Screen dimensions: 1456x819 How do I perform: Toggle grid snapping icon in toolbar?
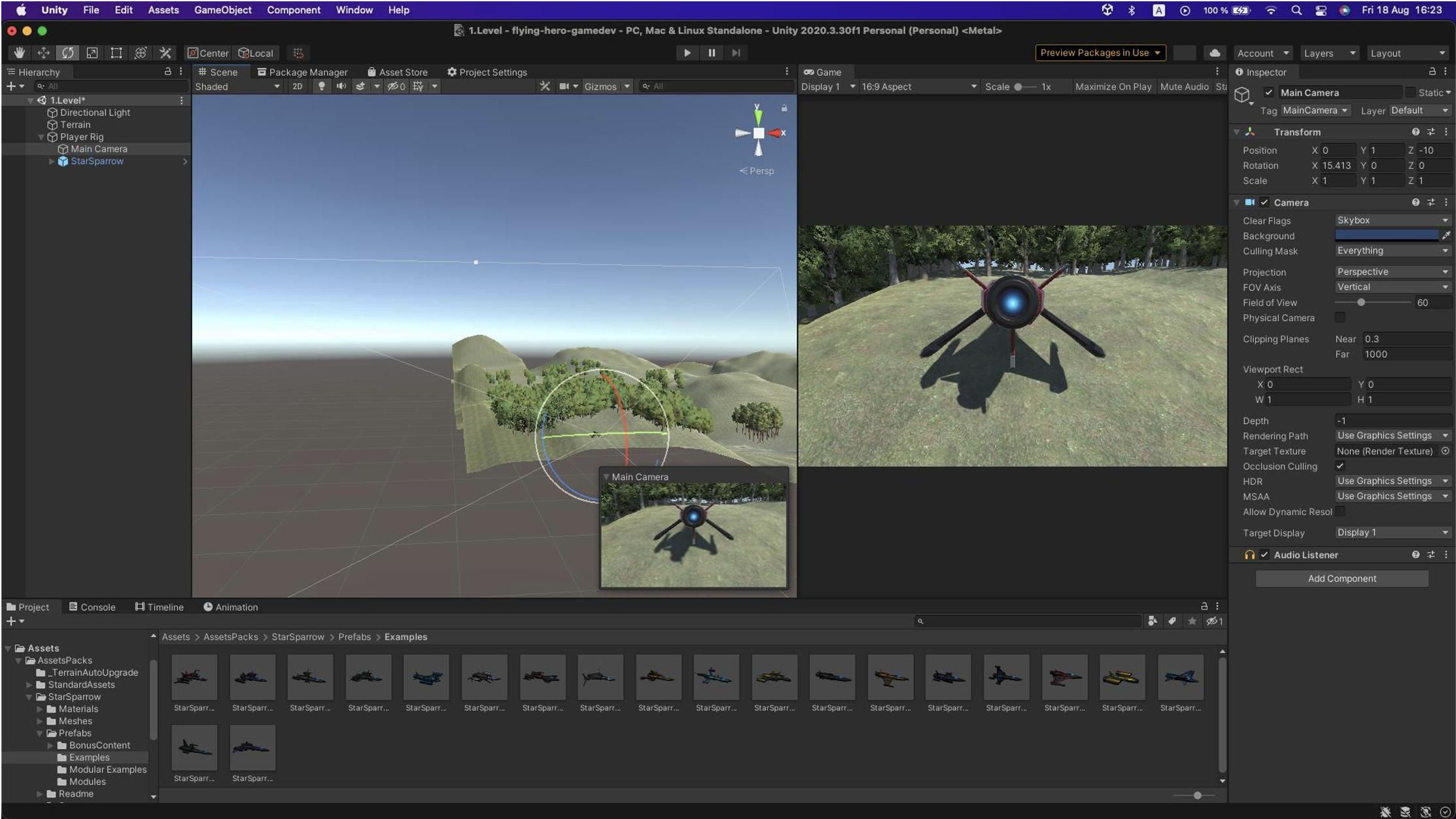(298, 53)
